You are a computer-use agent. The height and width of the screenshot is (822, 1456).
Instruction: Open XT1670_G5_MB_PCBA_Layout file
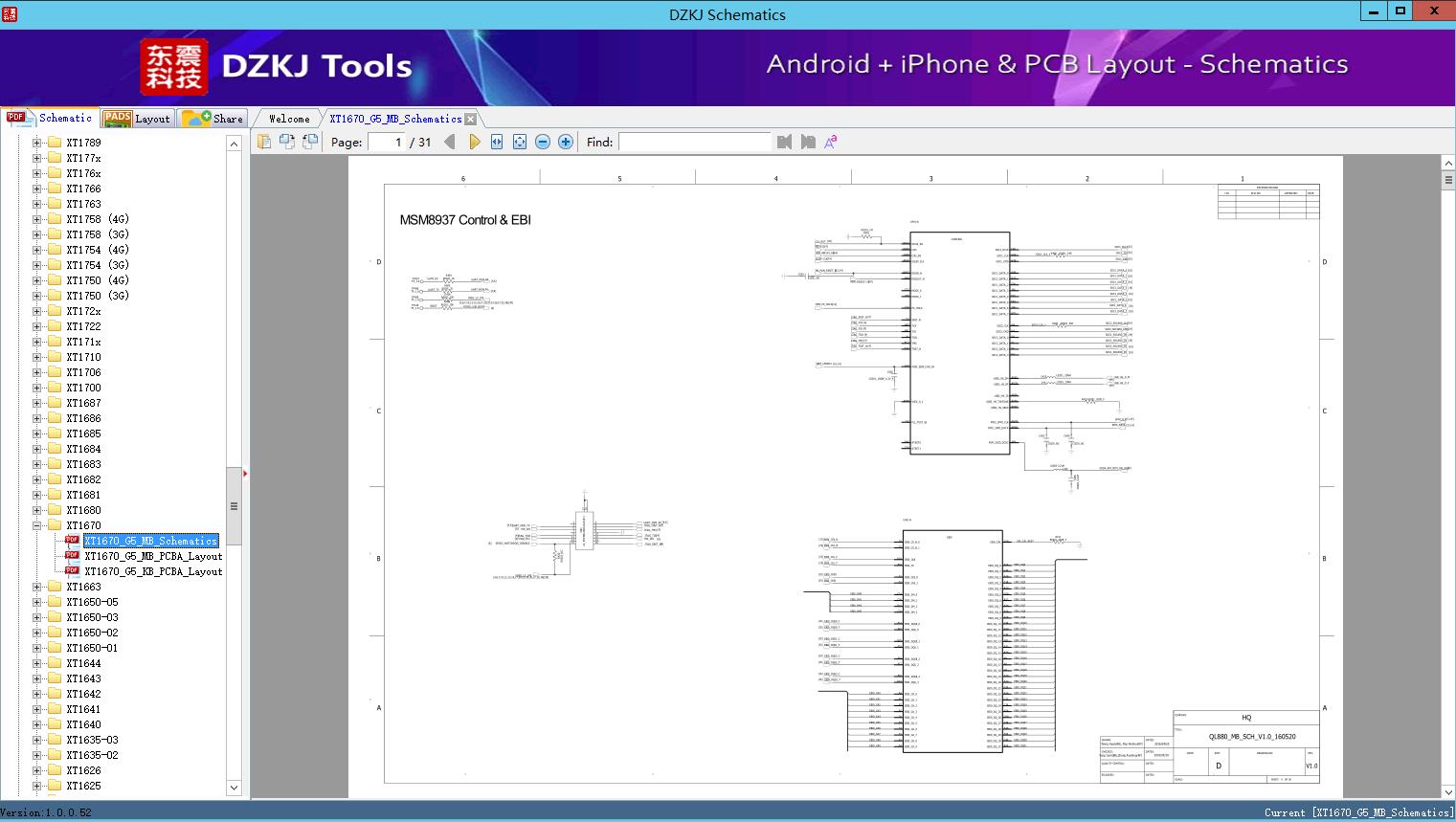[153, 556]
